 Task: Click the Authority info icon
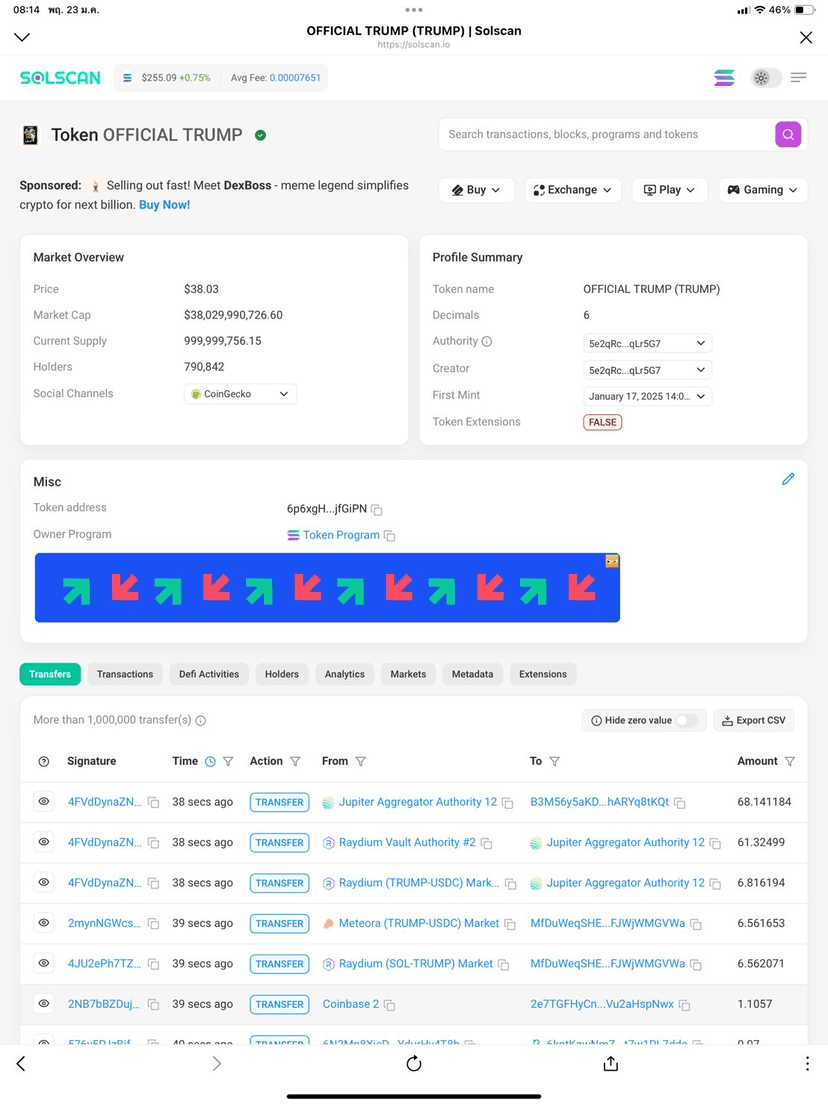pyautogui.click(x=486, y=341)
